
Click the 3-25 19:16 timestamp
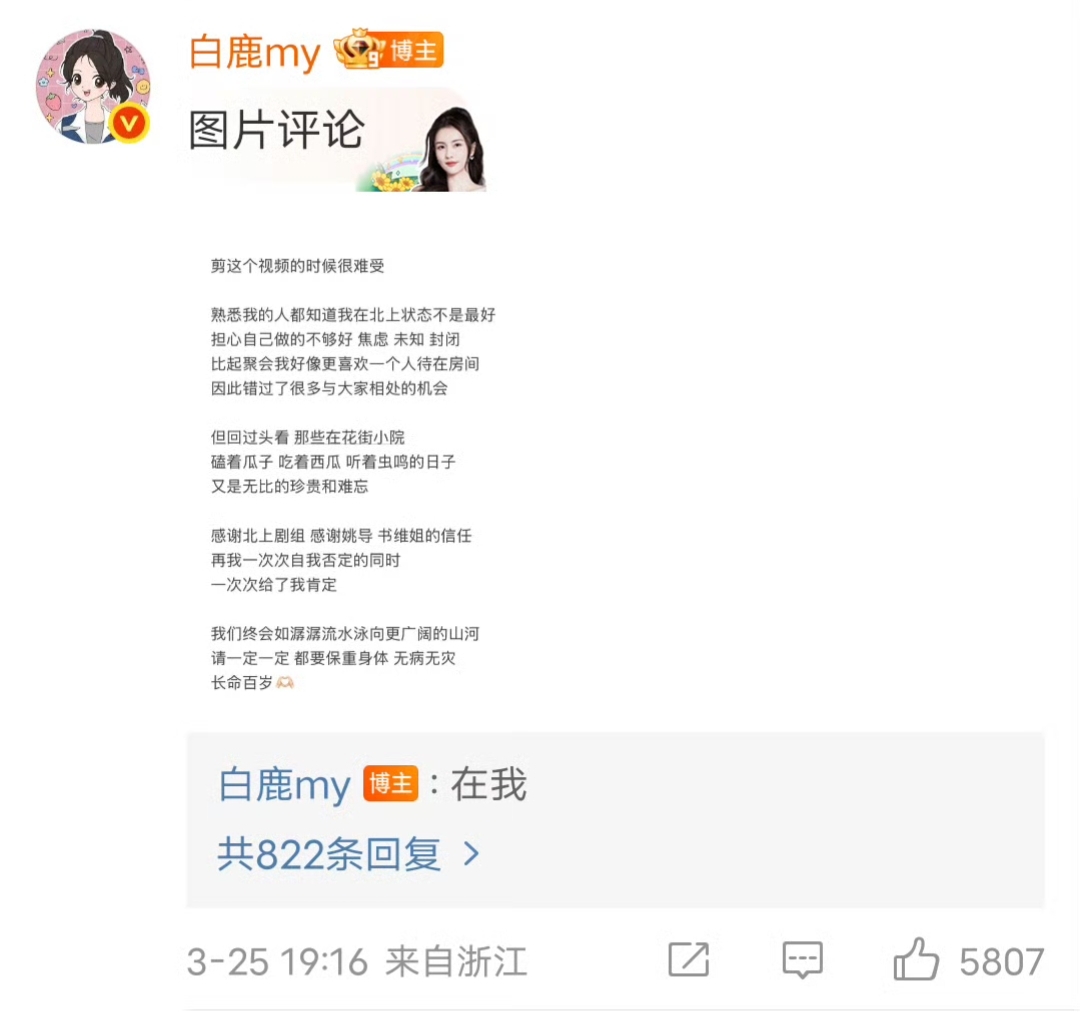click(278, 962)
